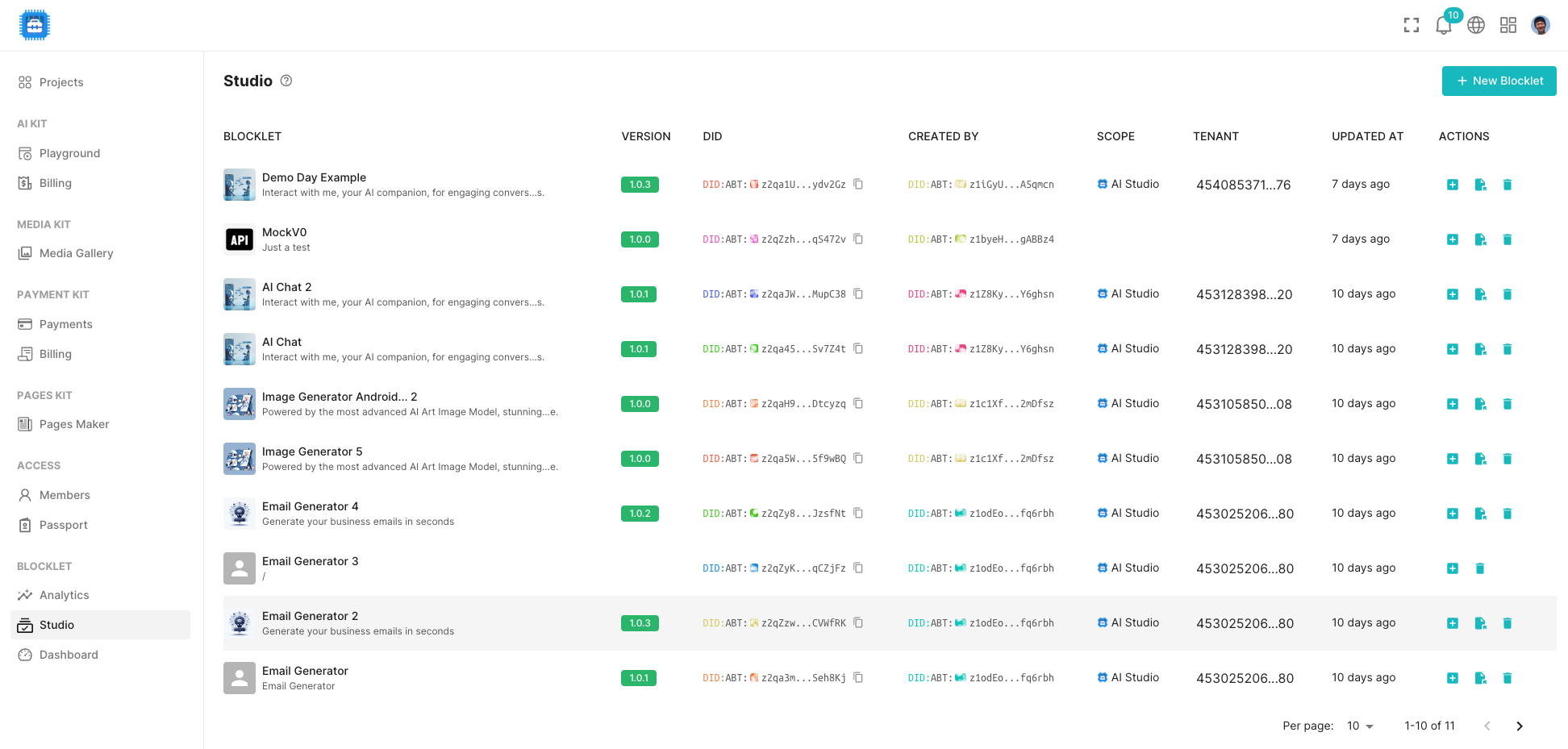Go to the next page of blocklets
1568x749 pixels.
pos(1520,726)
